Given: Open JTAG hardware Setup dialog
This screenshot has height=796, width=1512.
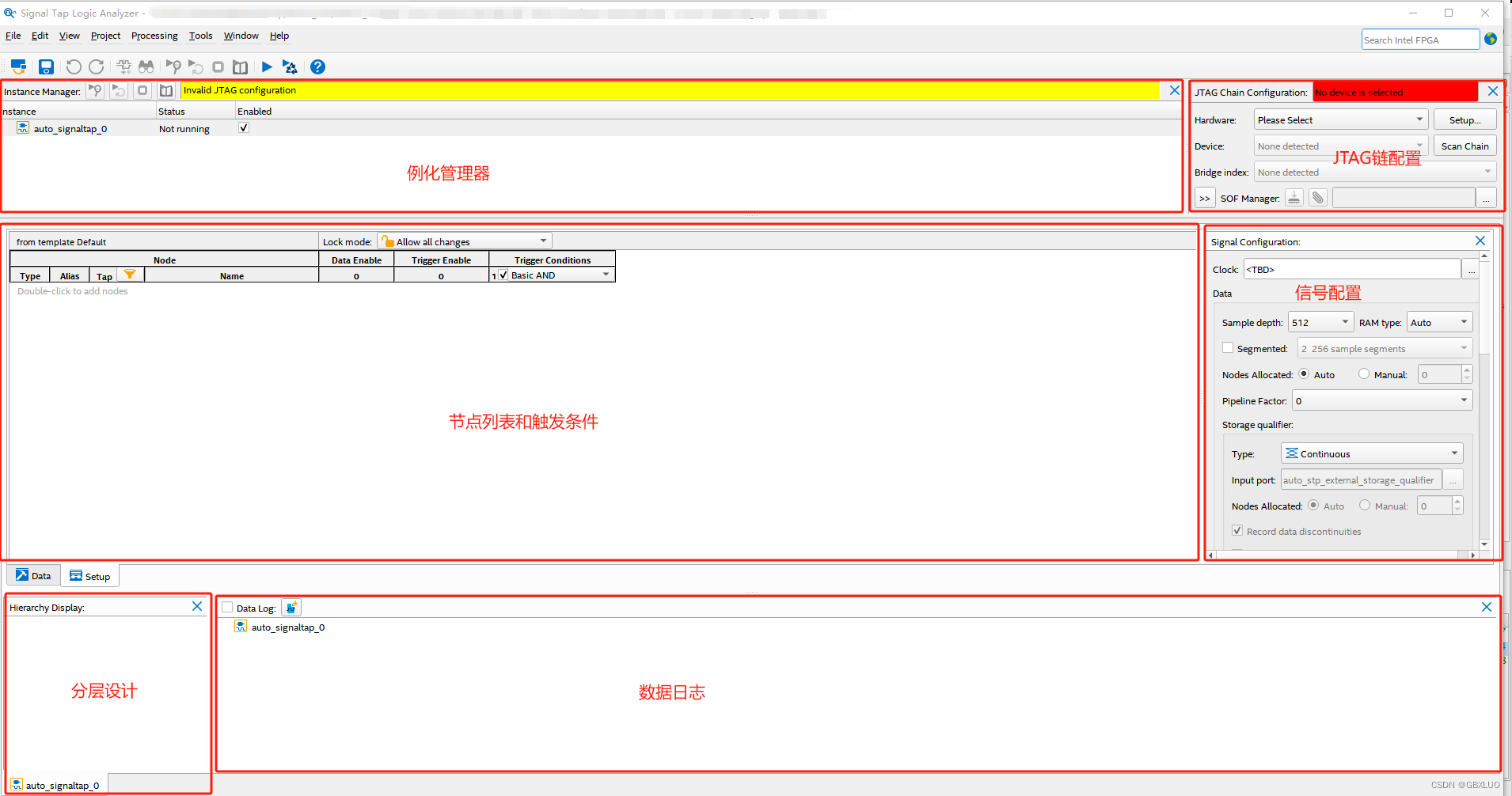Looking at the screenshot, I should click(1464, 119).
